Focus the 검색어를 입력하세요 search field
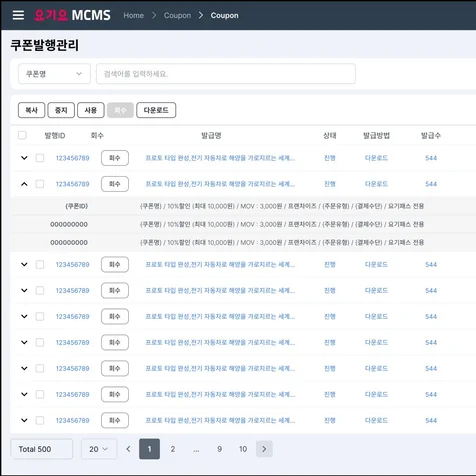Image resolution: width=476 pixels, height=476 pixels. tap(226, 74)
